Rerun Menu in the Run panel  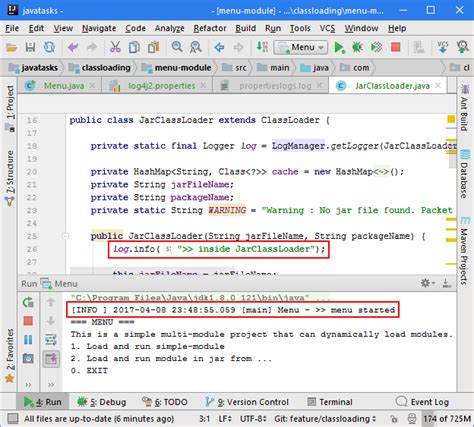pyautogui.click(x=28, y=302)
